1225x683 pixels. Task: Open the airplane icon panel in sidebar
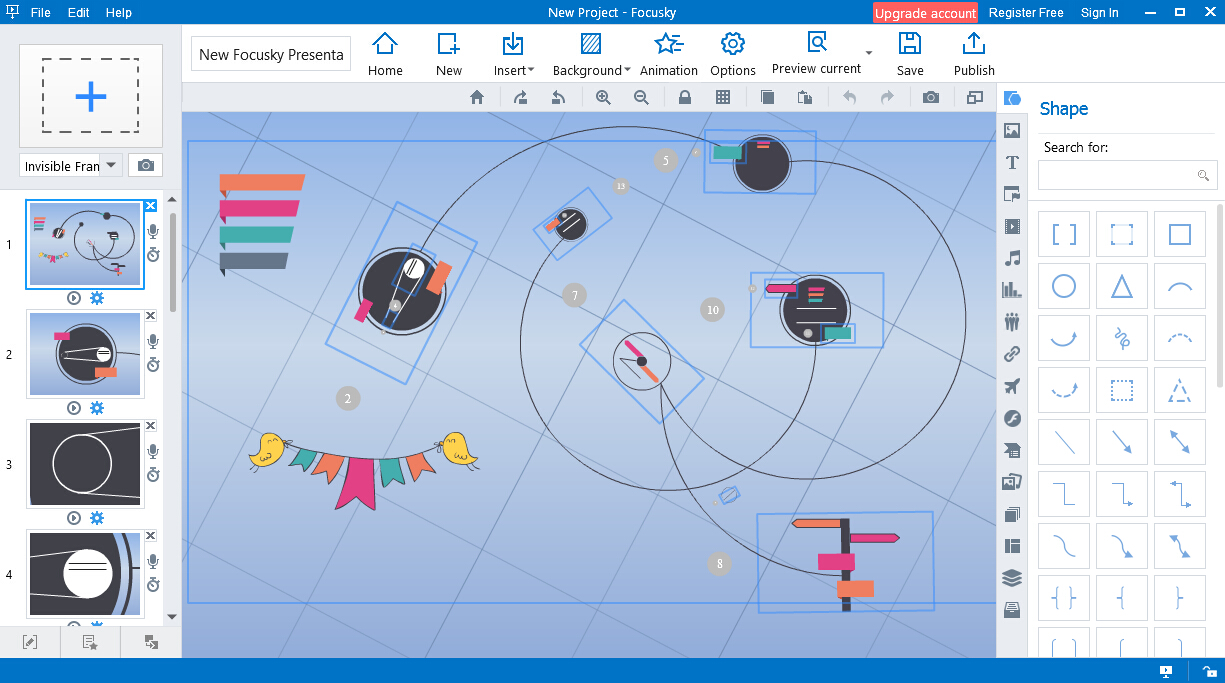(x=1012, y=386)
